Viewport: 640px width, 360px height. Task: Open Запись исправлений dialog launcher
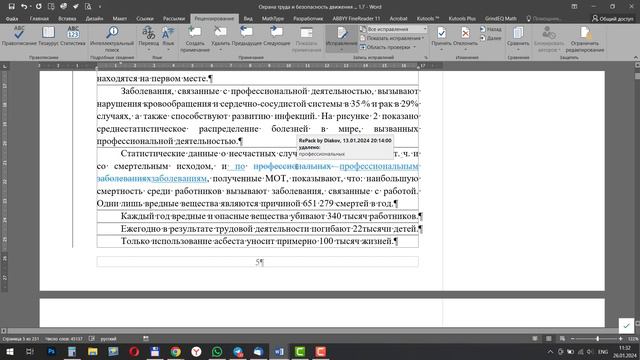pyautogui.click(x=426, y=58)
